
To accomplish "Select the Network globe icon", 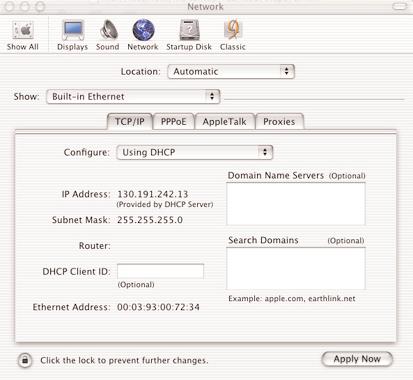I will tap(143, 30).
